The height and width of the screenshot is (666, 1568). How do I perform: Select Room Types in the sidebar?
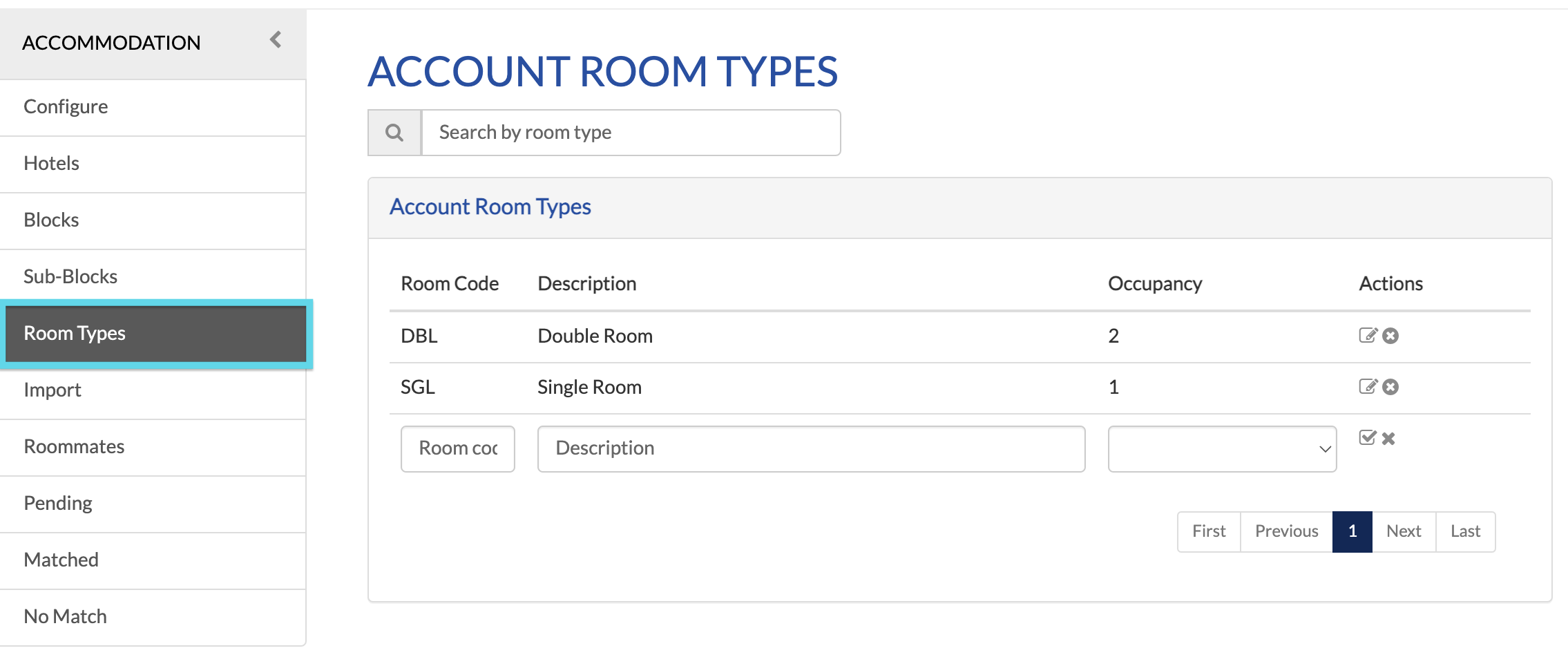[x=155, y=334]
